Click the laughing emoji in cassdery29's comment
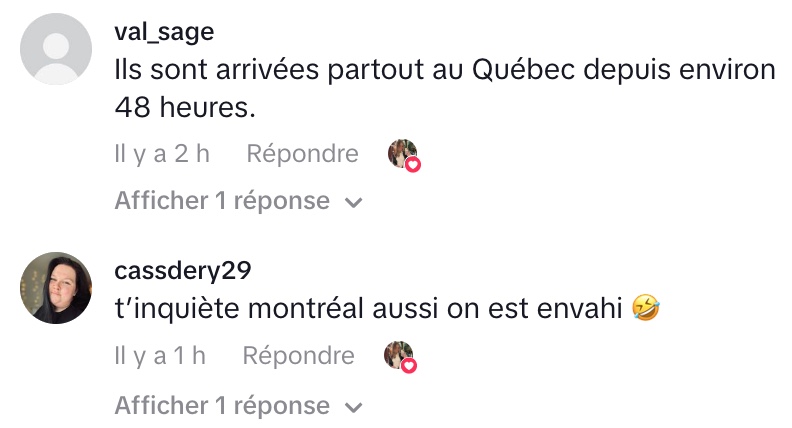Screen dimensions: 792x428 click(x=646, y=312)
